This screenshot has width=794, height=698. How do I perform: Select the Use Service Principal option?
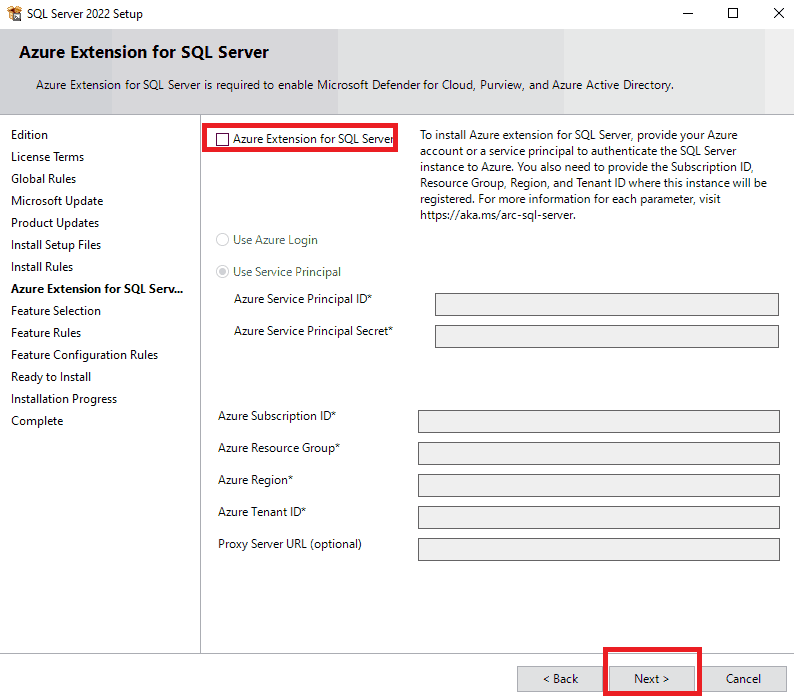[223, 272]
